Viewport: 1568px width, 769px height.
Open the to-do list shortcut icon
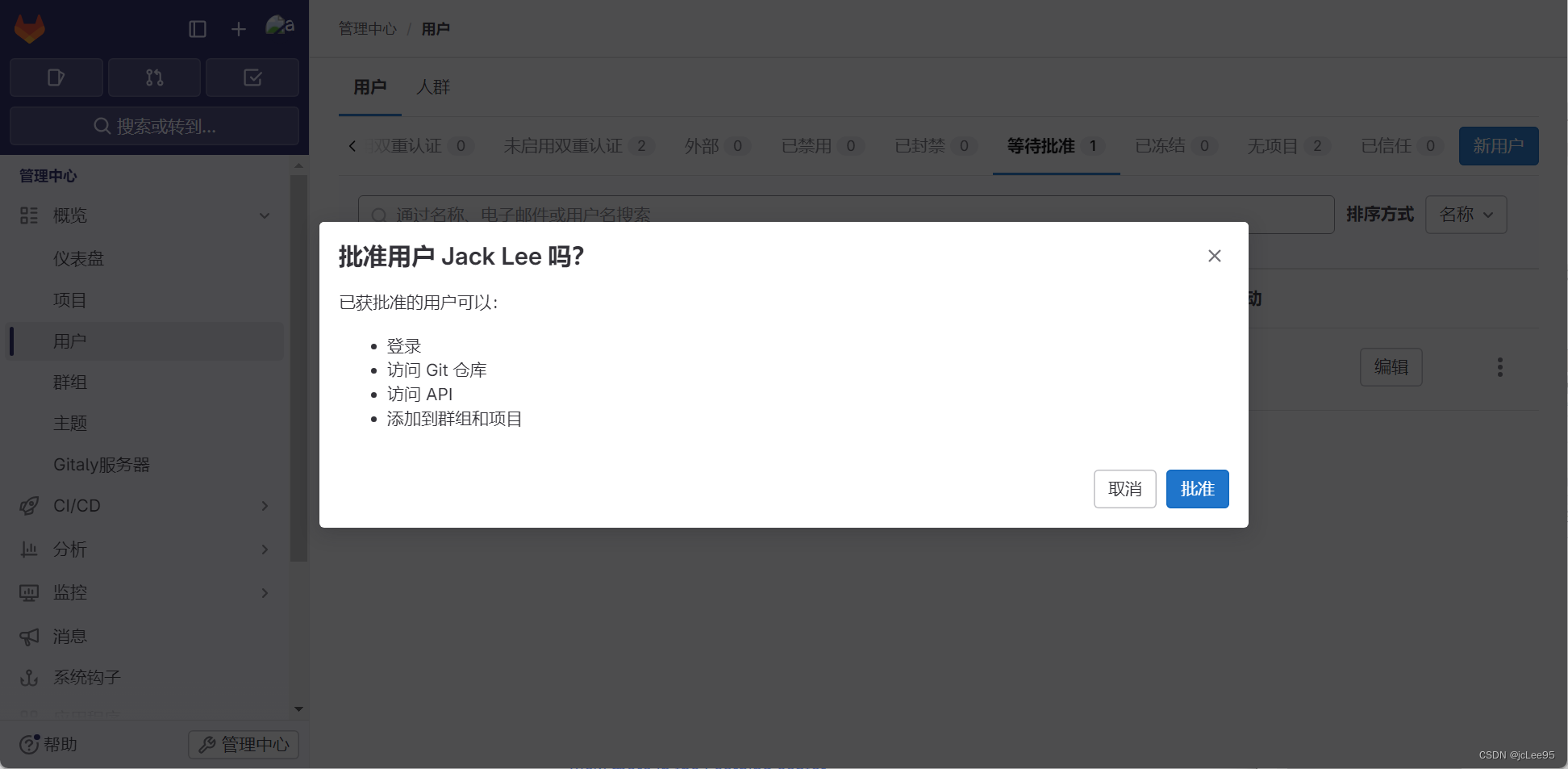coord(252,77)
